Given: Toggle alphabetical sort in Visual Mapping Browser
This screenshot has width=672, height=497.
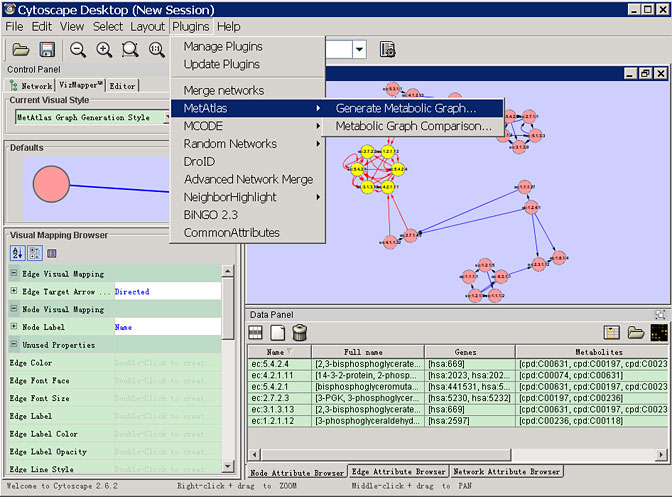Looking at the screenshot, I should (17, 253).
